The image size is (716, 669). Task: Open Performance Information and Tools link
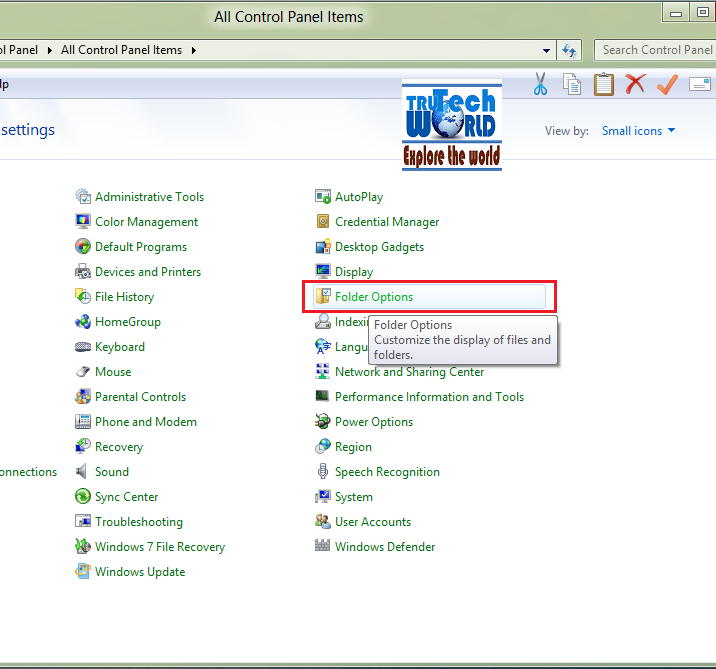(x=429, y=397)
